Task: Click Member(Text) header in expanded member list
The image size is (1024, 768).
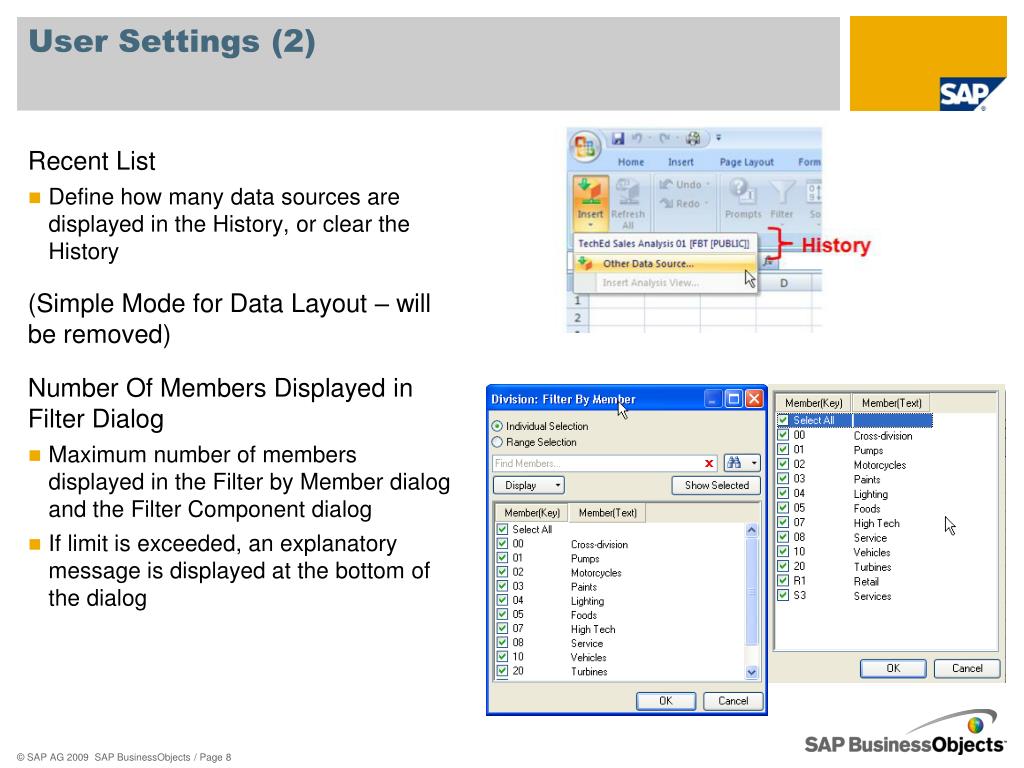Action: point(891,403)
